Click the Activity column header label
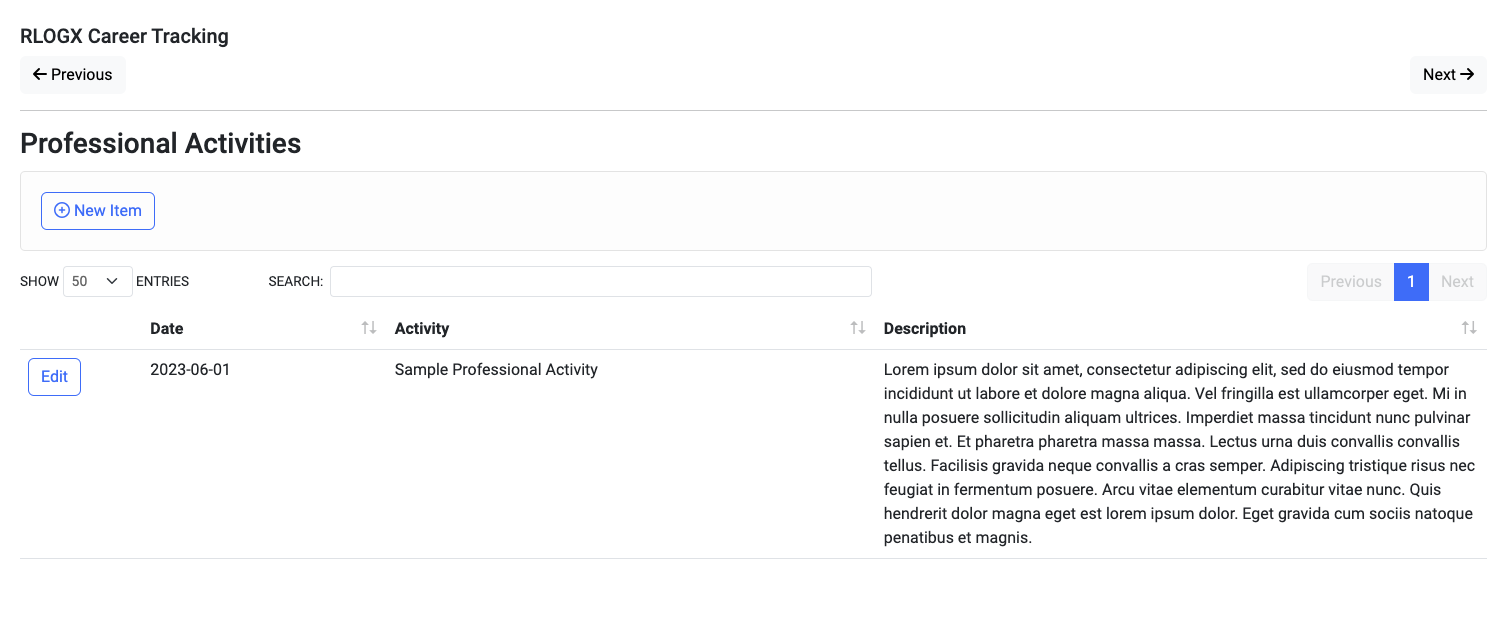Image resolution: width=1499 pixels, height=633 pixels. (x=422, y=329)
